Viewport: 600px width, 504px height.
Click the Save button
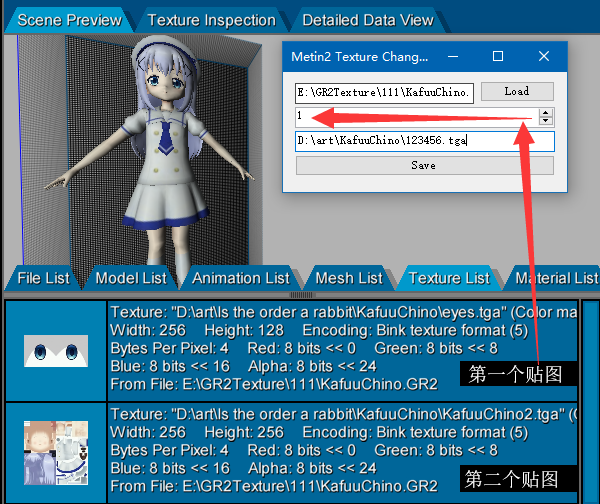[424, 166]
